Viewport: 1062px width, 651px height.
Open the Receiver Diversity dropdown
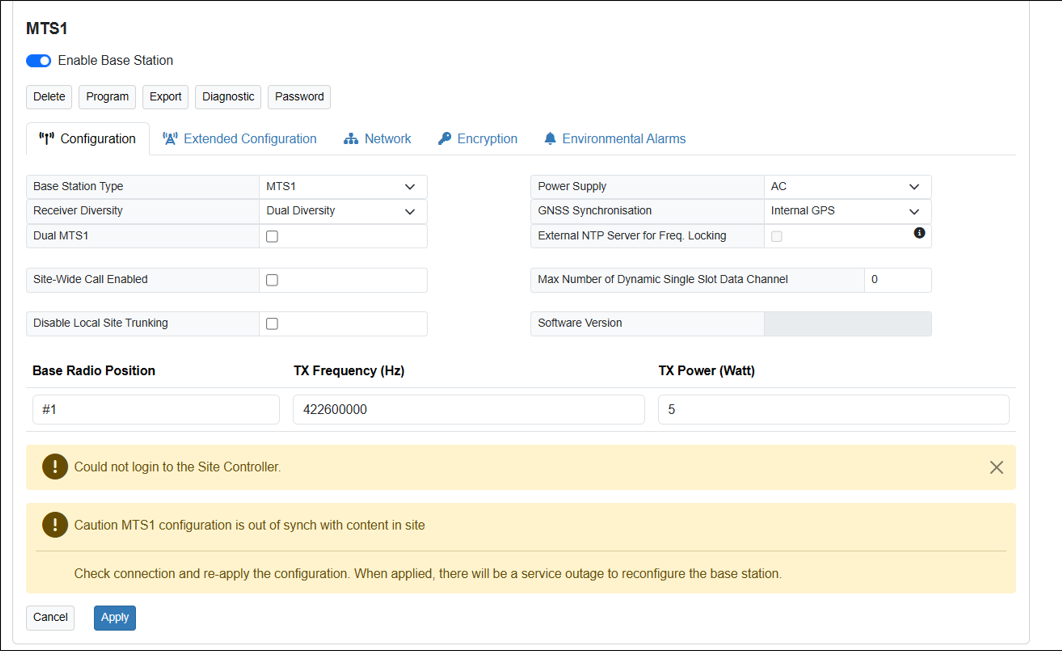343,211
